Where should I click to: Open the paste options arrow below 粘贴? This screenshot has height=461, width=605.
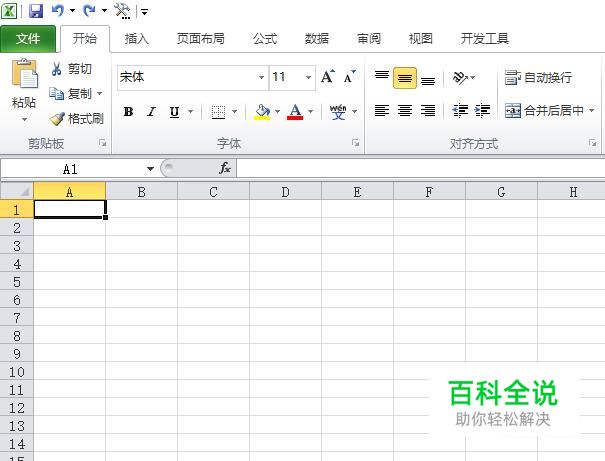coord(24,119)
